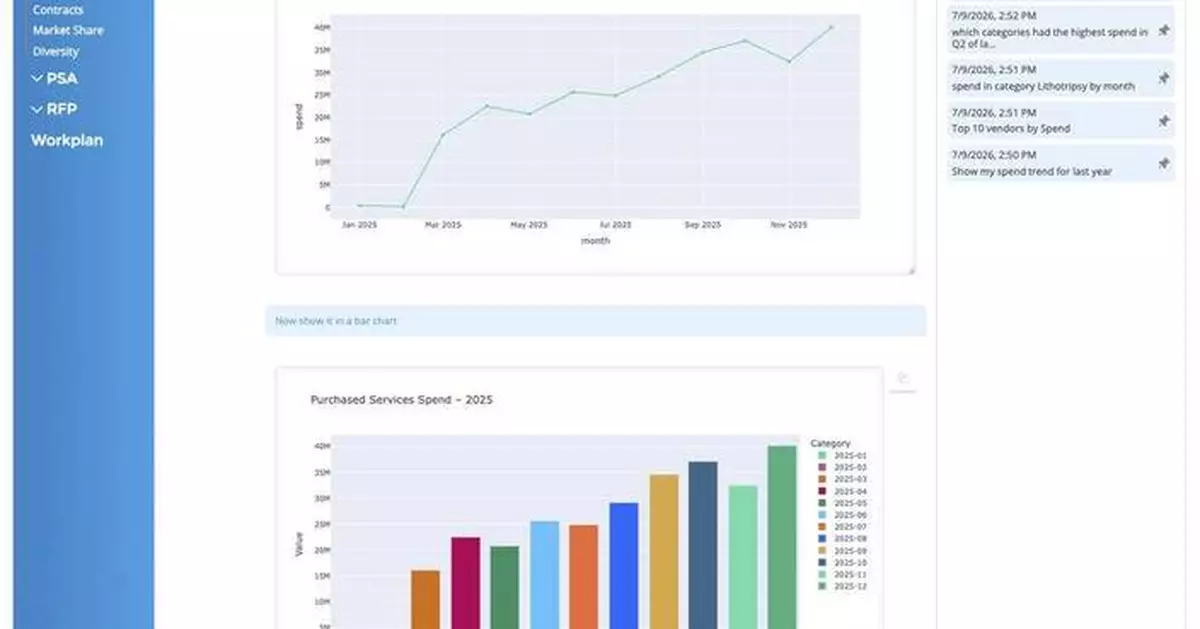1200x629 pixels.
Task: Open history entry 'Top 10 vendors by Spend'
Action: 1060,121
